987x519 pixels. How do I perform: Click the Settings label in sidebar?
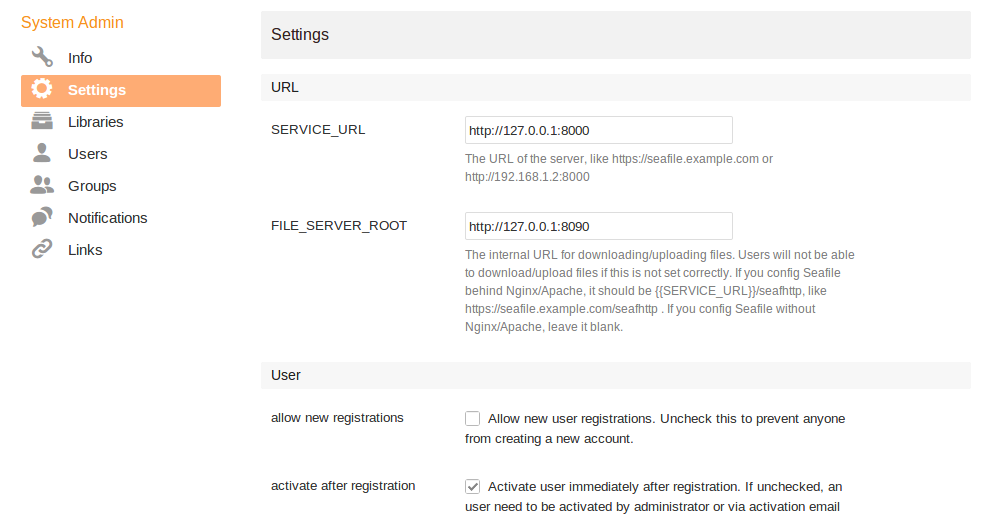[x=97, y=90]
